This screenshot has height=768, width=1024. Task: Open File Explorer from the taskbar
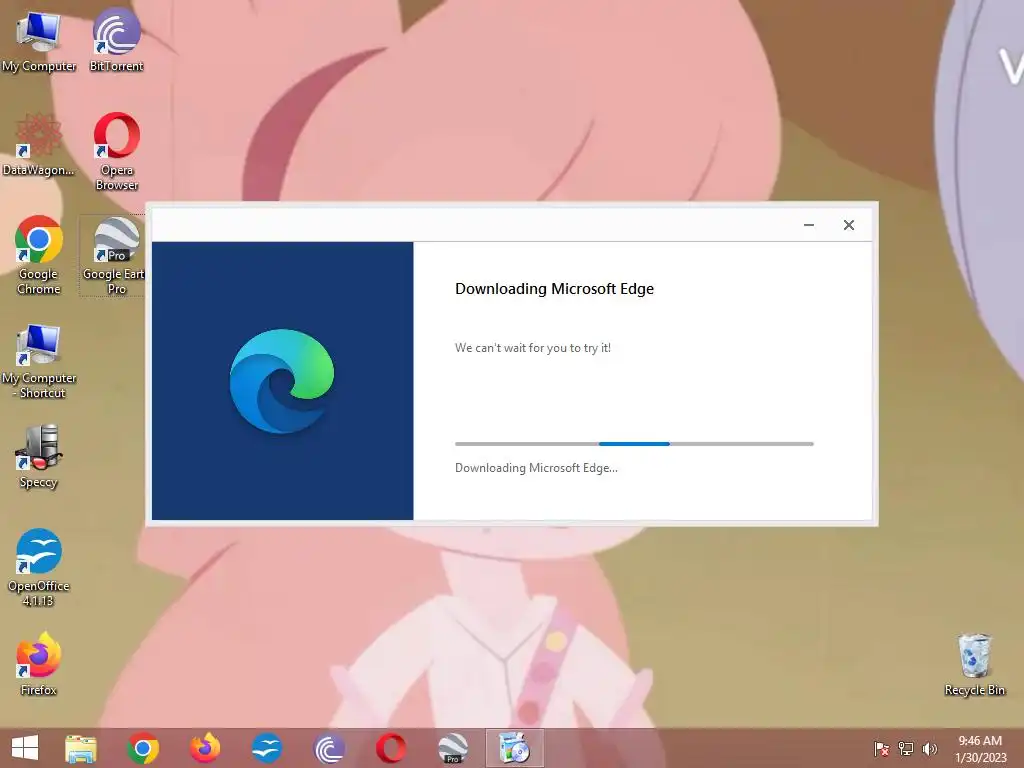81,748
